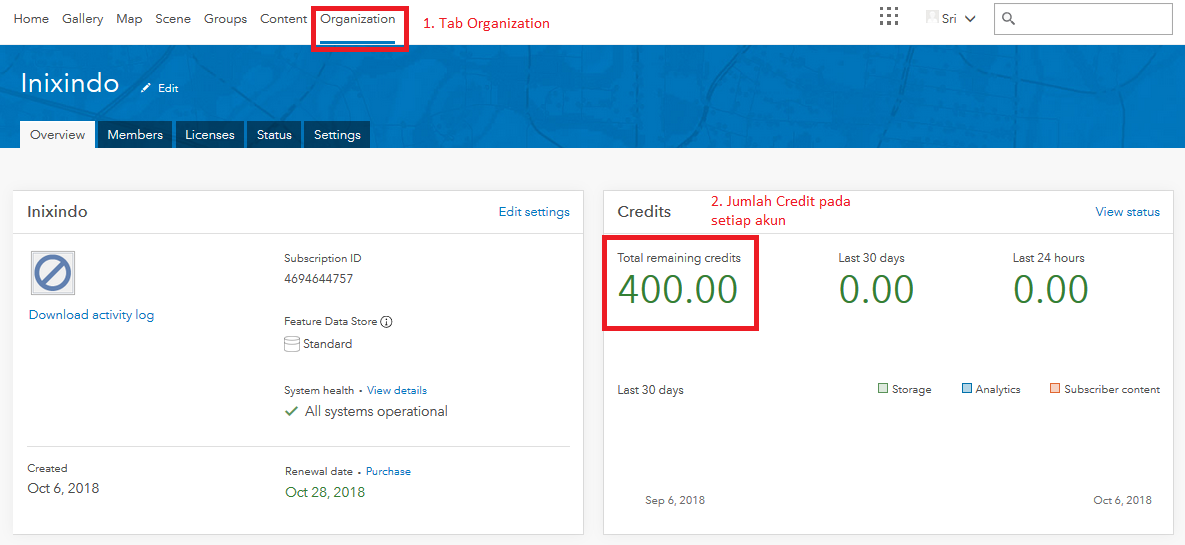Toggle the Storage legend swatch
This screenshot has width=1185, height=545.
pos(883,389)
